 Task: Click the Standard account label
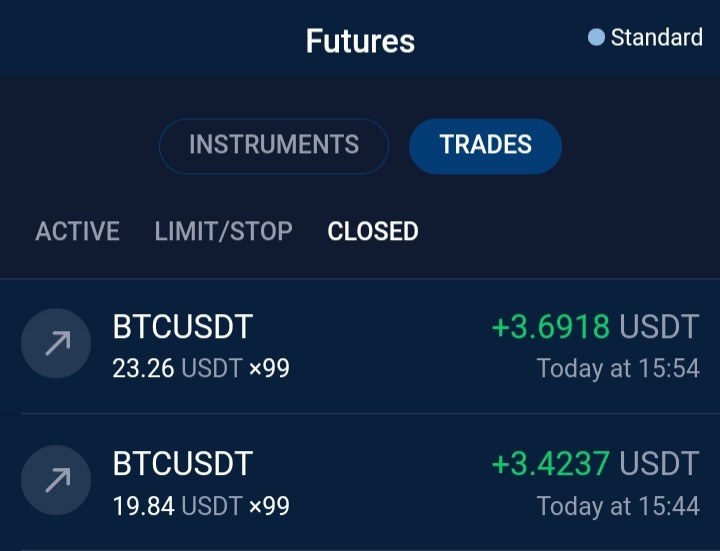(657, 38)
